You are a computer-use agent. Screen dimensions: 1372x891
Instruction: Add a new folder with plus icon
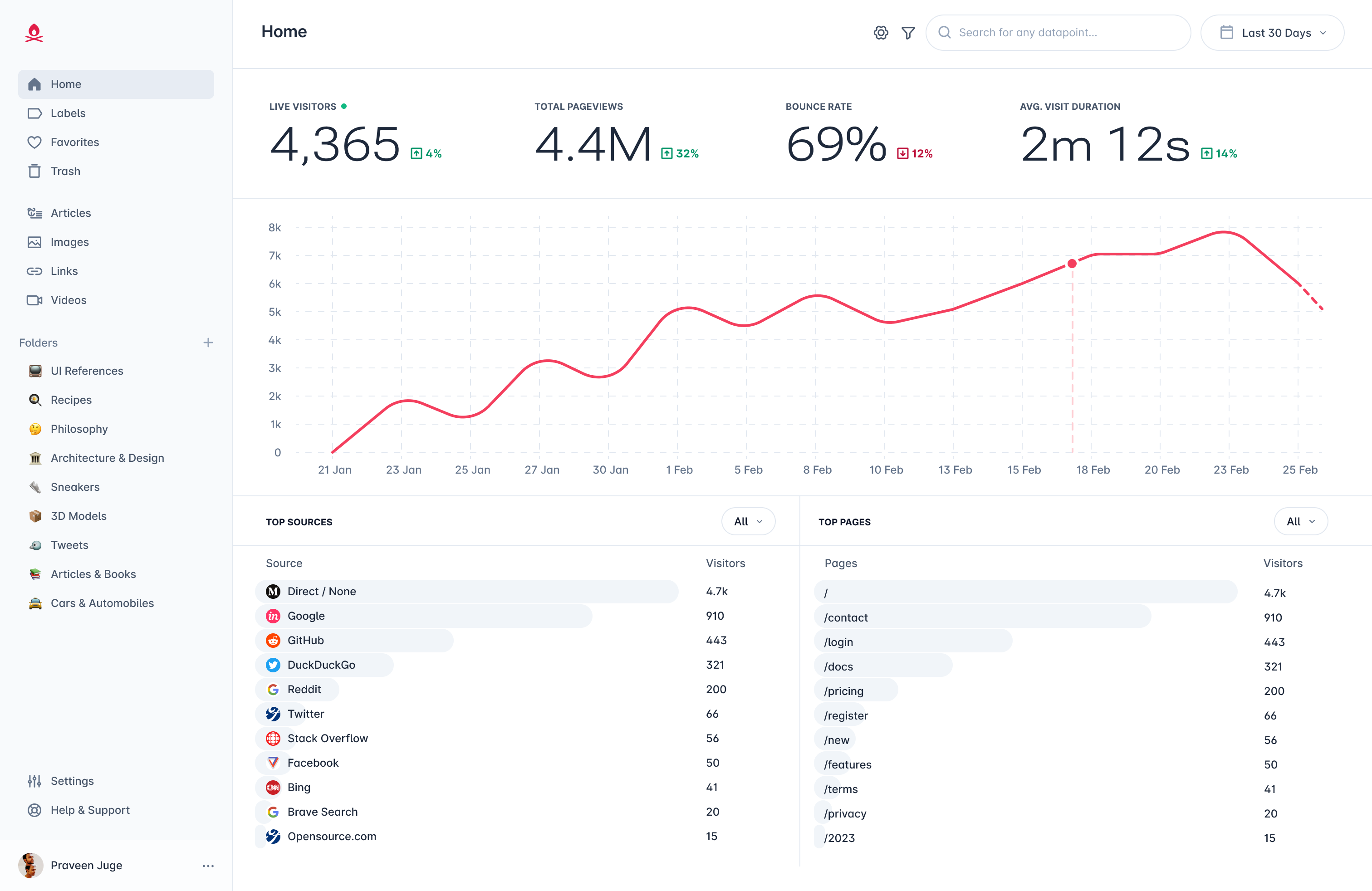click(208, 343)
